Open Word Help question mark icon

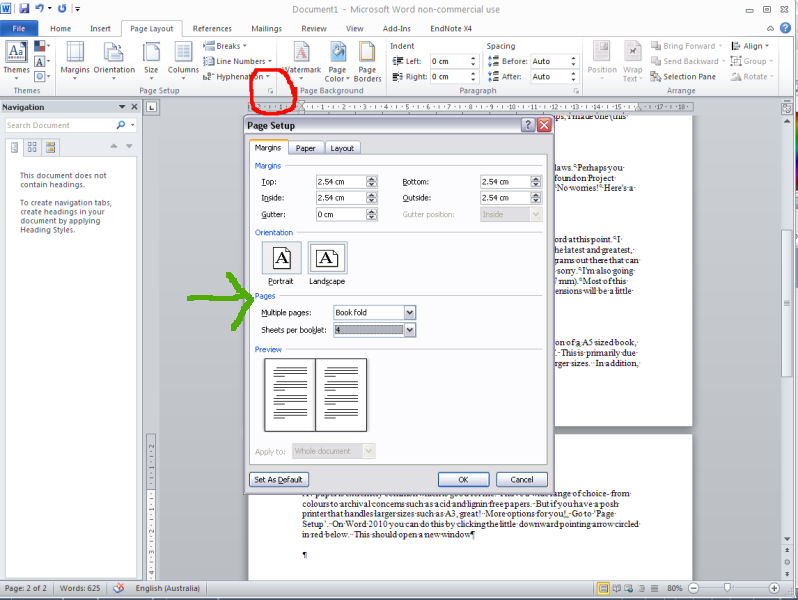[786, 28]
